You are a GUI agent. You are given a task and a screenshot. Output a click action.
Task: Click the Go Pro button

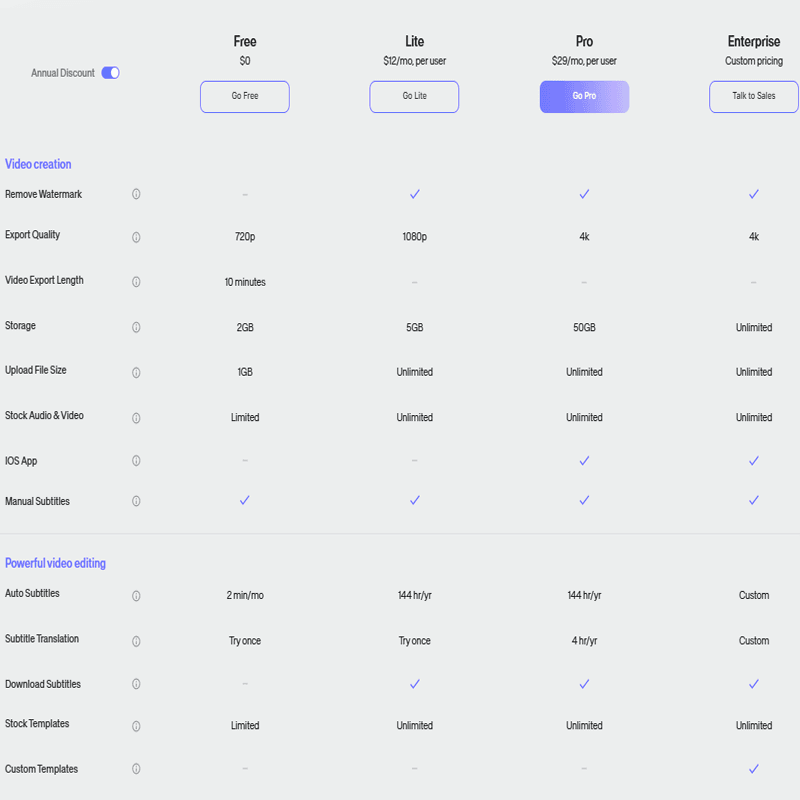[584, 97]
